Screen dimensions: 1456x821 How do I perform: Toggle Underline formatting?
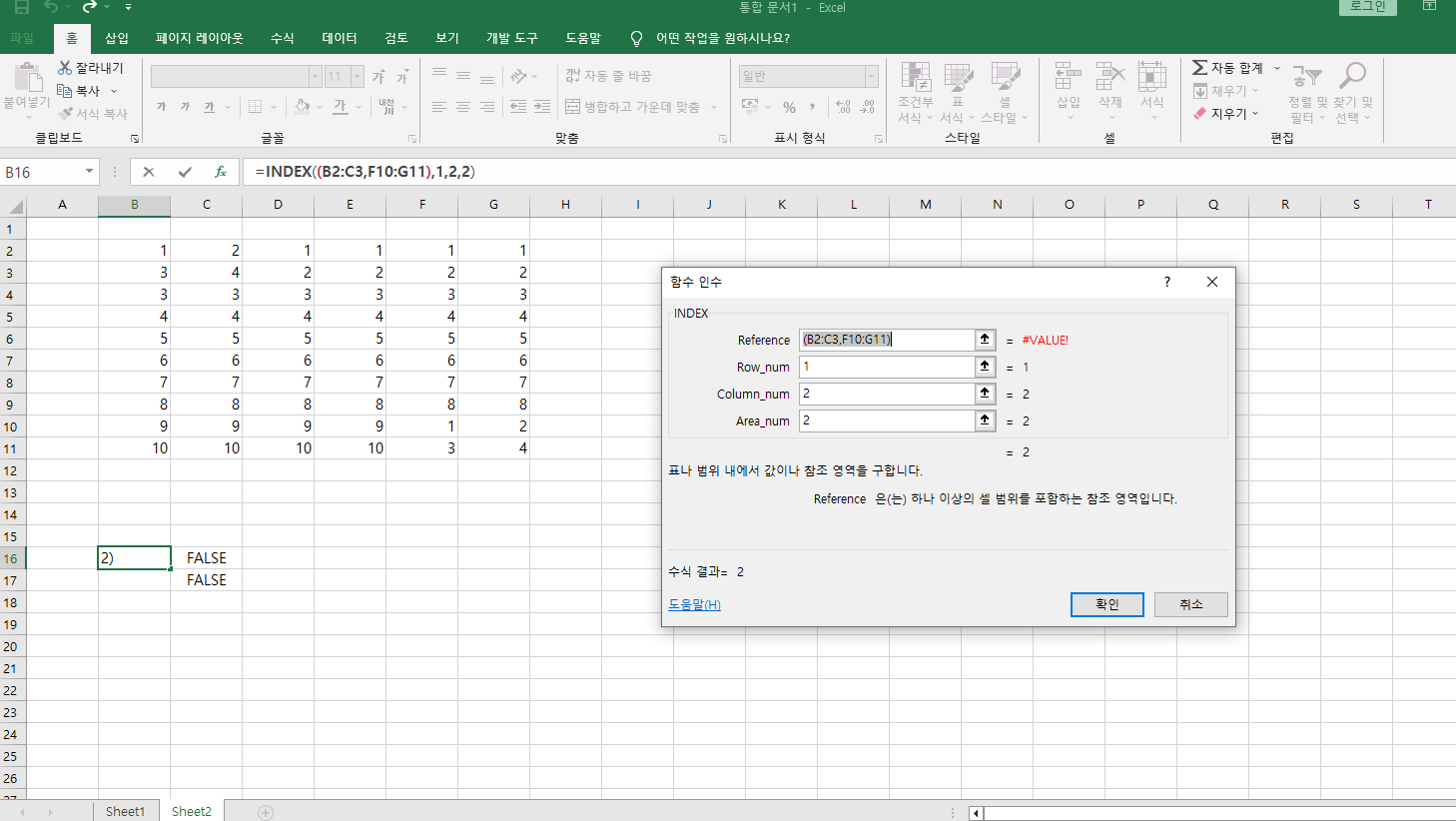click(210, 107)
